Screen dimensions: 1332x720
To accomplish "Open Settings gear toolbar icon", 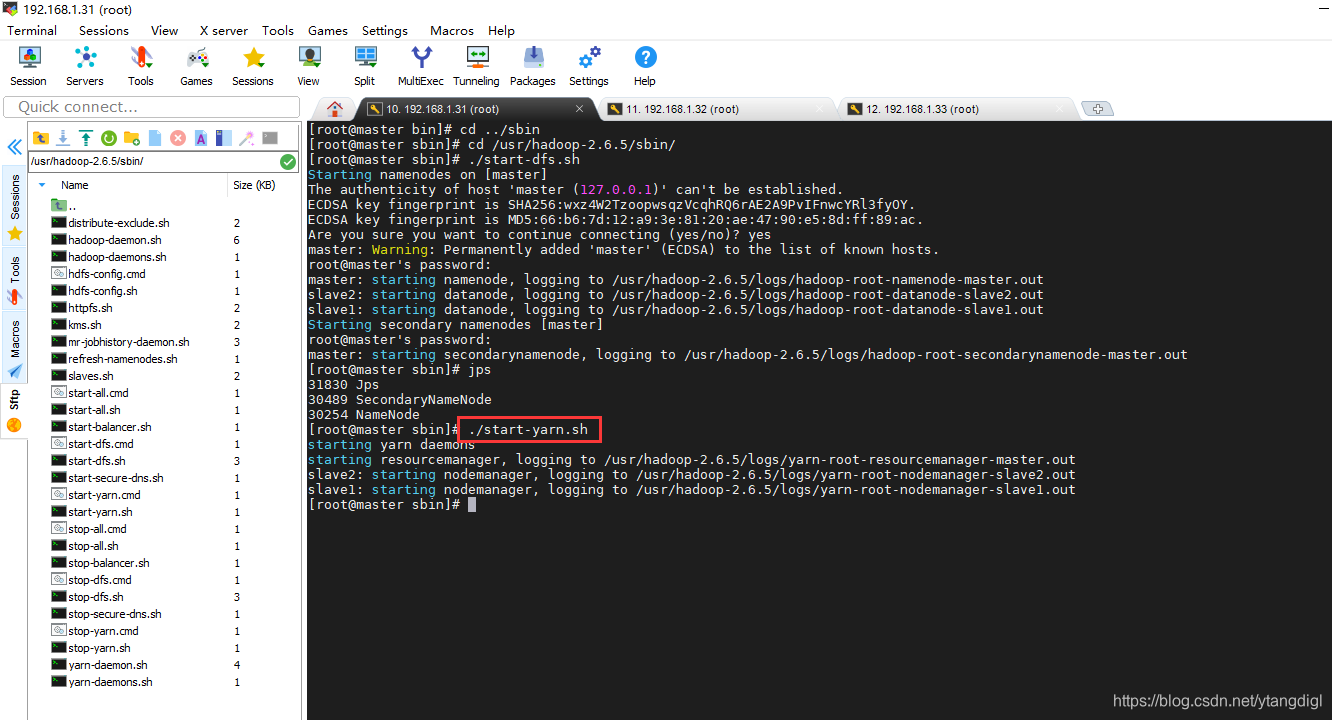I will 589,66.
